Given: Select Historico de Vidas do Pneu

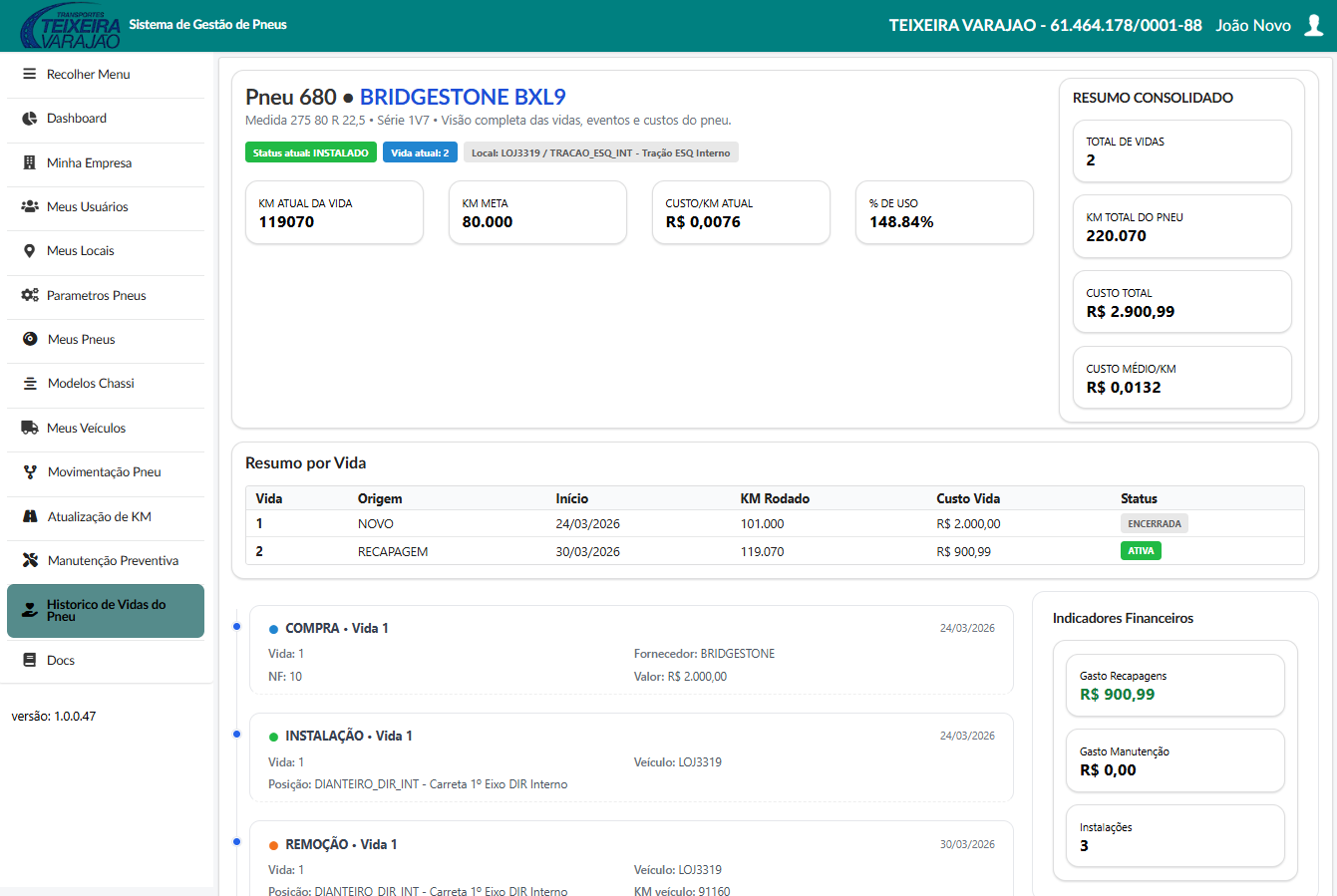Looking at the screenshot, I should pos(106,611).
